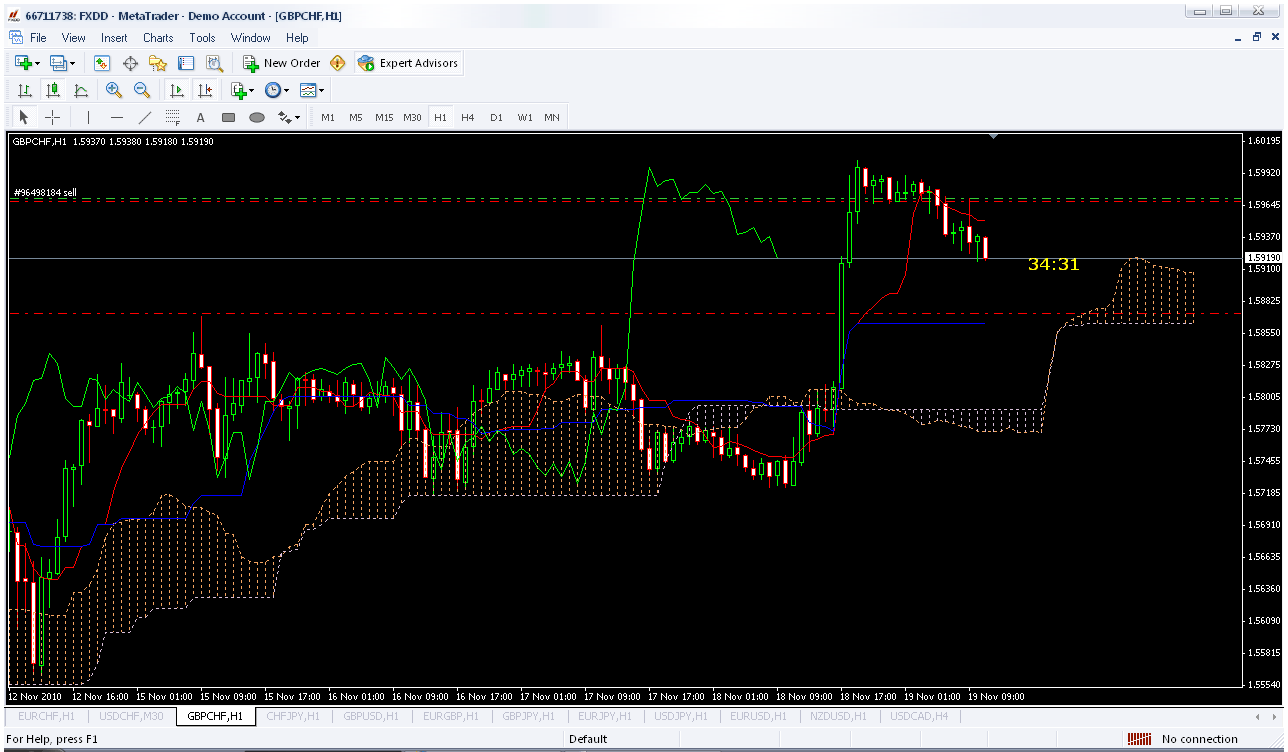
Task: Select the Text tool (A)
Action: [200, 117]
